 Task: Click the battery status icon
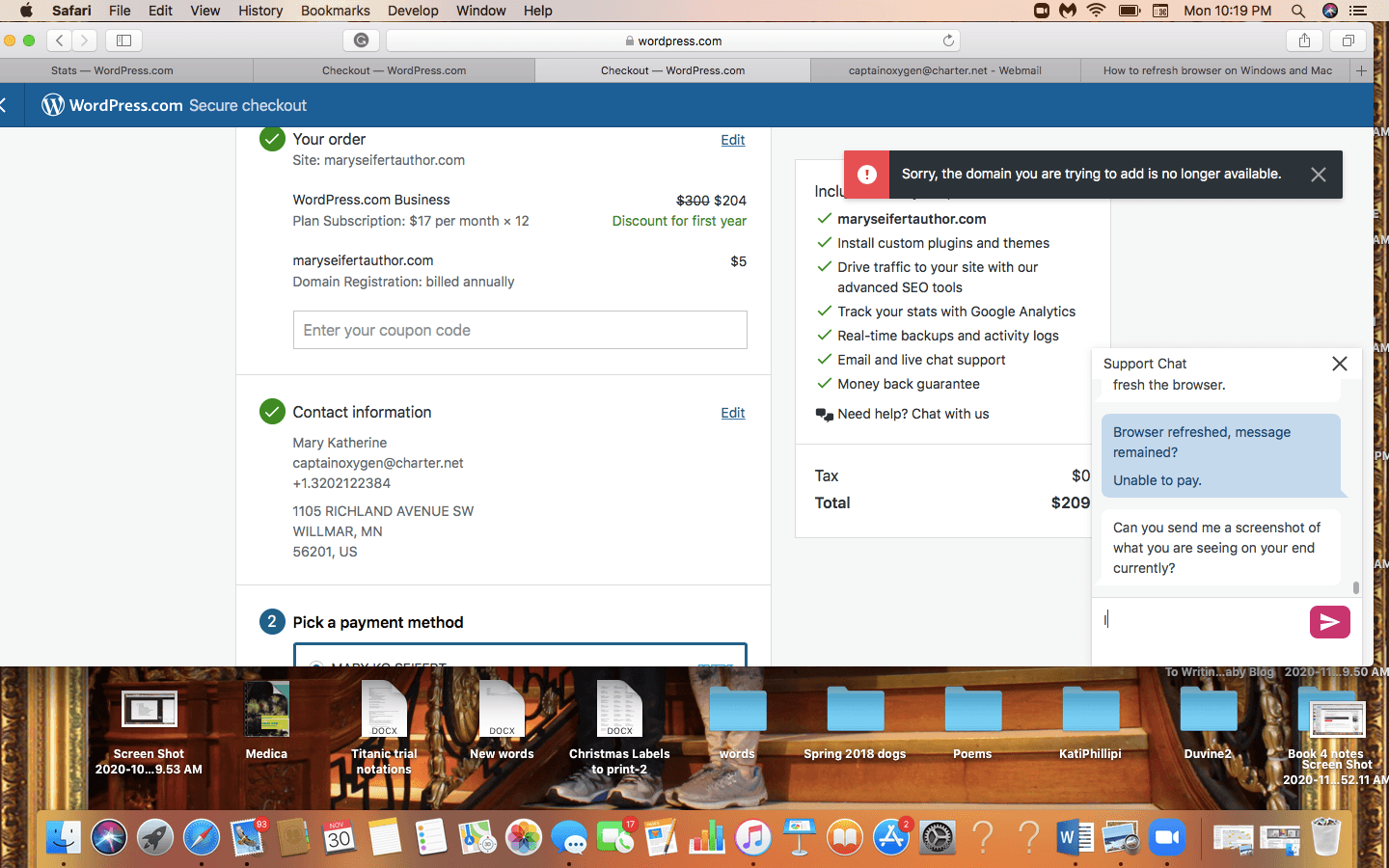tap(1129, 11)
